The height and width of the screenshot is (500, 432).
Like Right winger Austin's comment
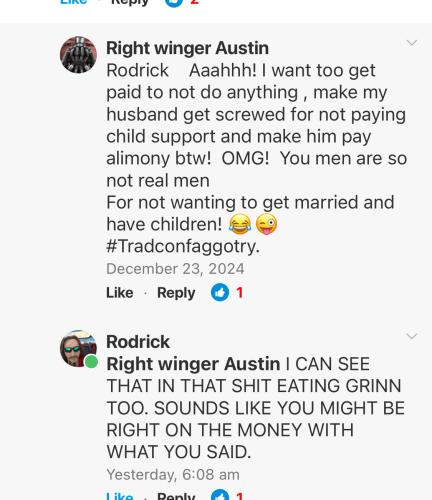click(x=120, y=293)
